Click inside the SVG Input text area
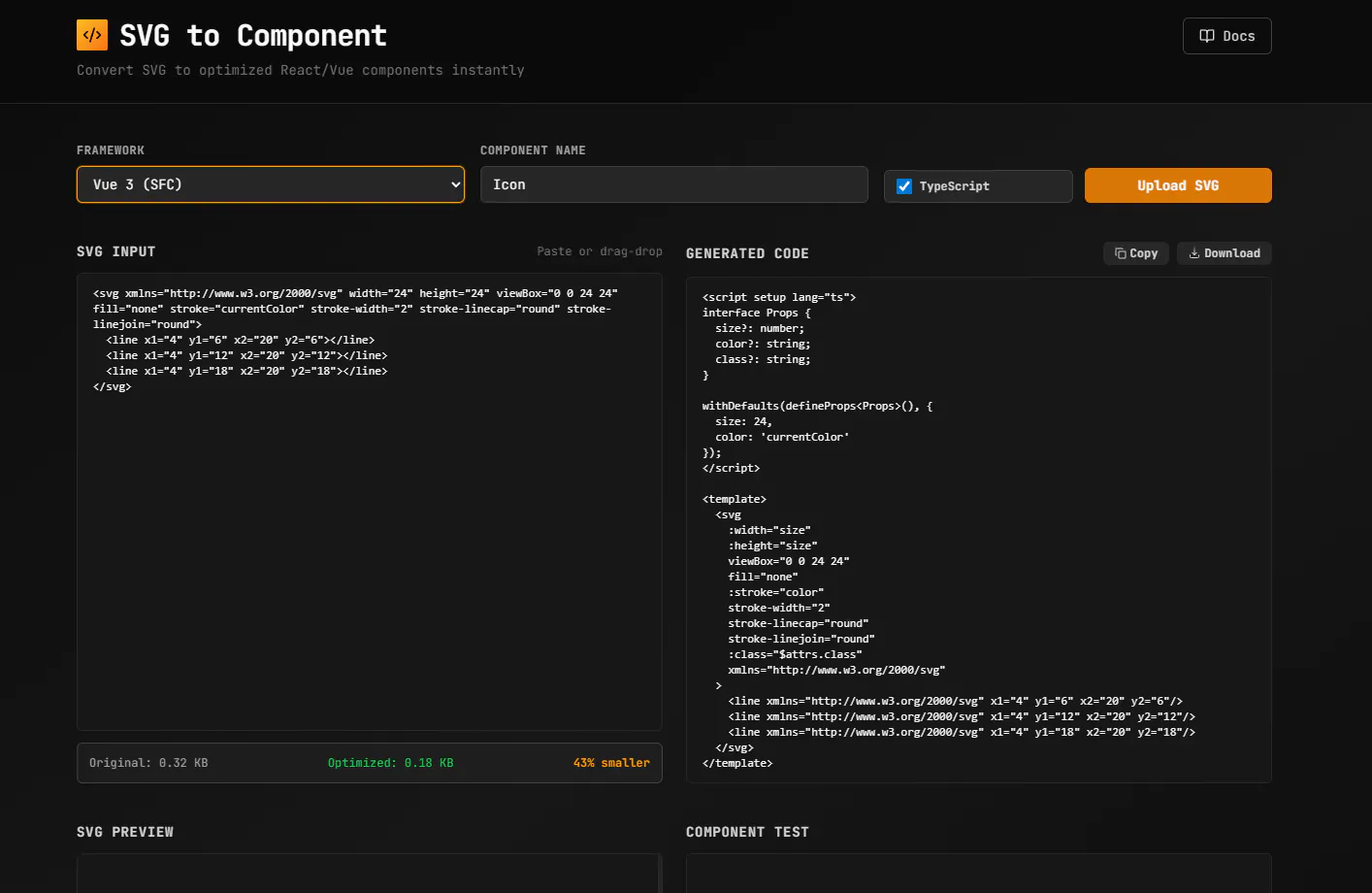 pyautogui.click(x=370, y=502)
